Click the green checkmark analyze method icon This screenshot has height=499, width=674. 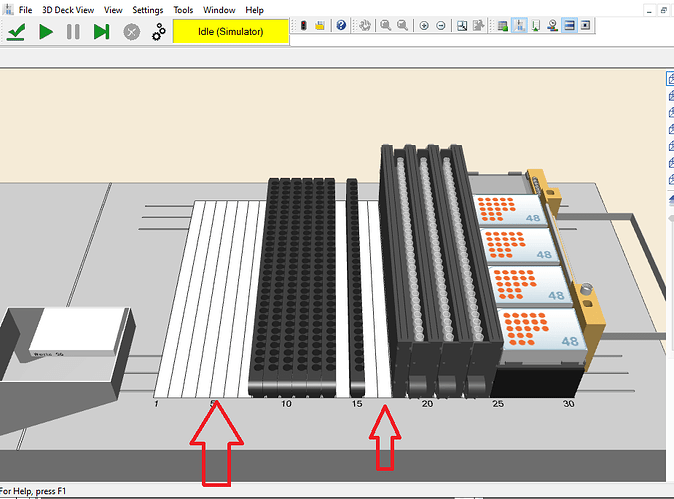(x=16, y=32)
